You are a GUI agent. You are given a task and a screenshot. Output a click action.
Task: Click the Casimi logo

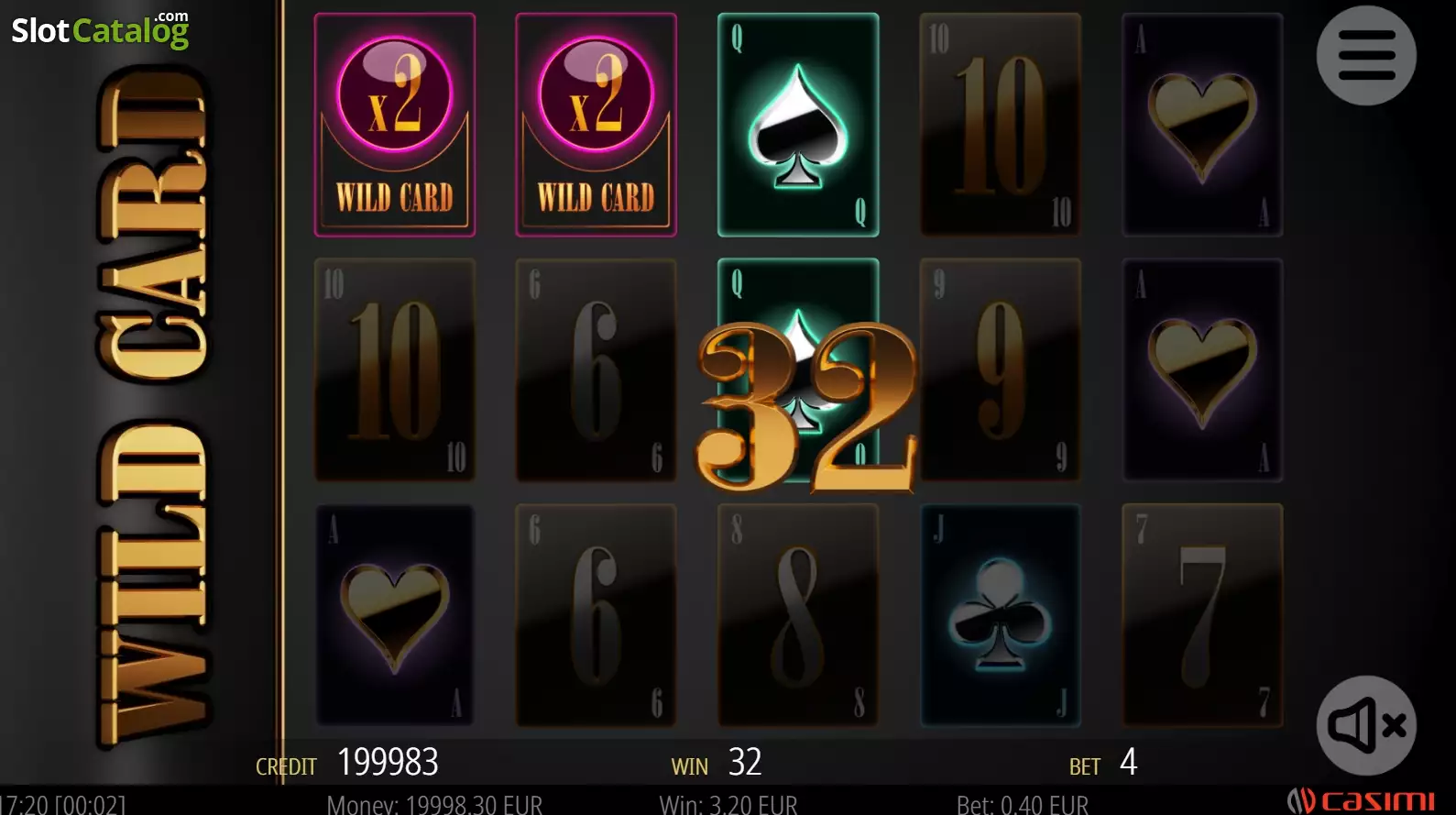[x=1361, y=801]
